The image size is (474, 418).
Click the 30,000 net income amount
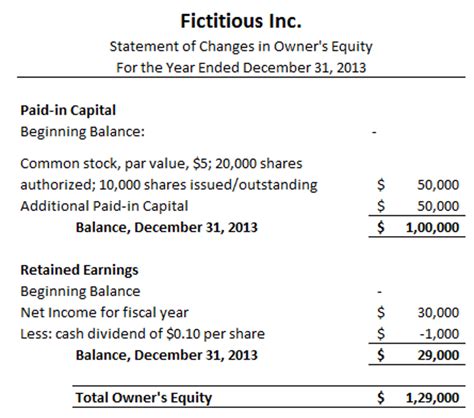coord(438,313)
